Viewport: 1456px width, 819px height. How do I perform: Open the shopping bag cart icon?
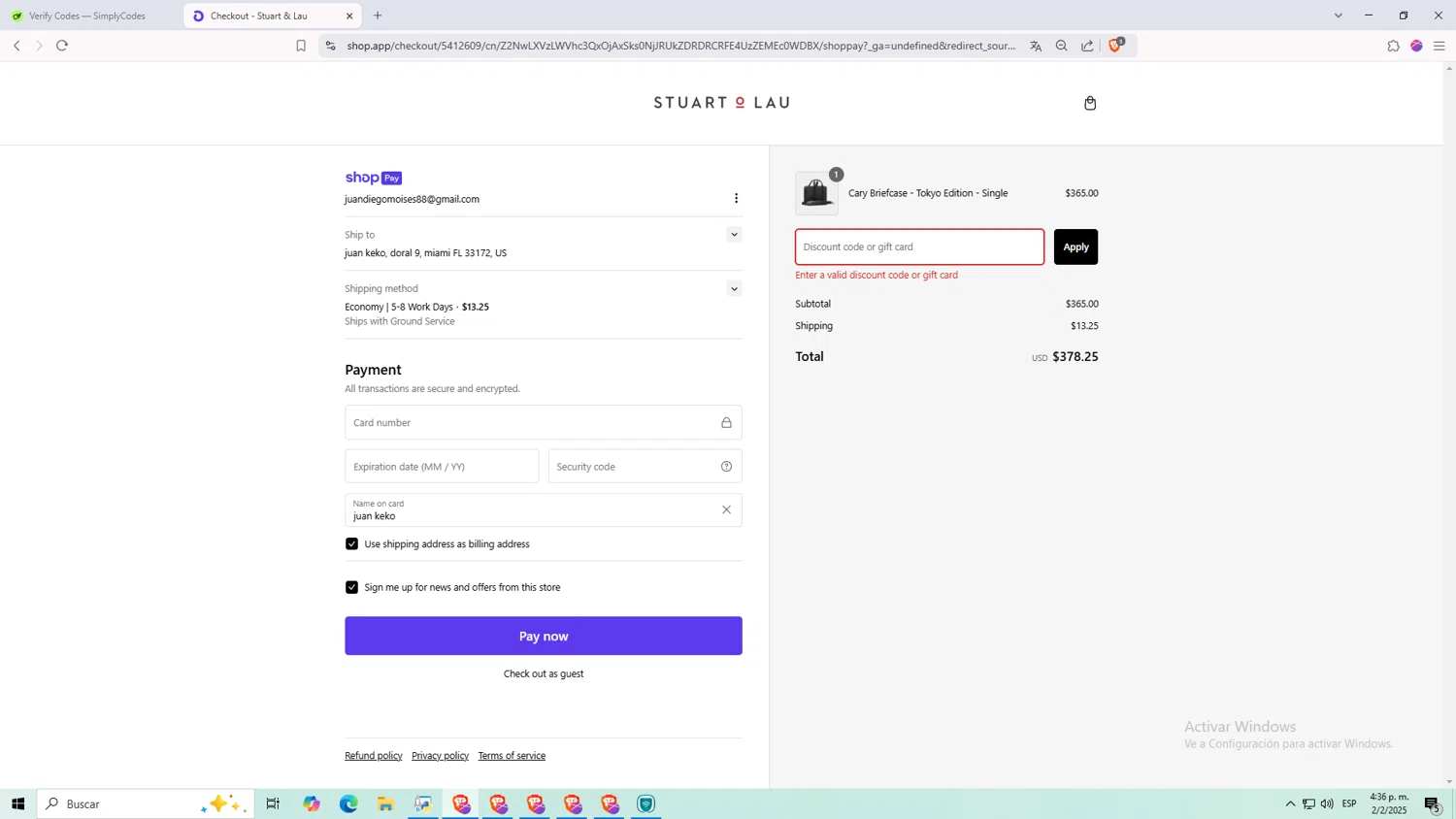click(1090, 103)
